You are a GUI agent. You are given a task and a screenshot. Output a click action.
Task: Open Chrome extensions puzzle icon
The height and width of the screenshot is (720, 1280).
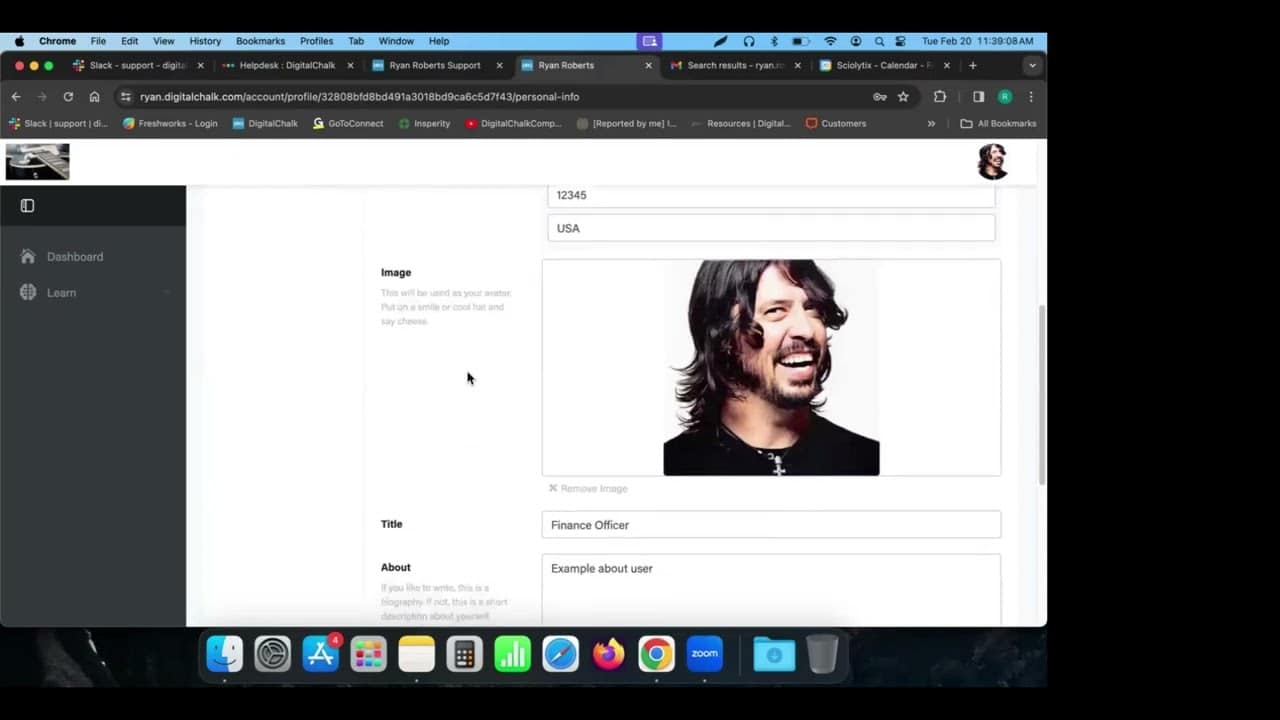coord(940,97)
